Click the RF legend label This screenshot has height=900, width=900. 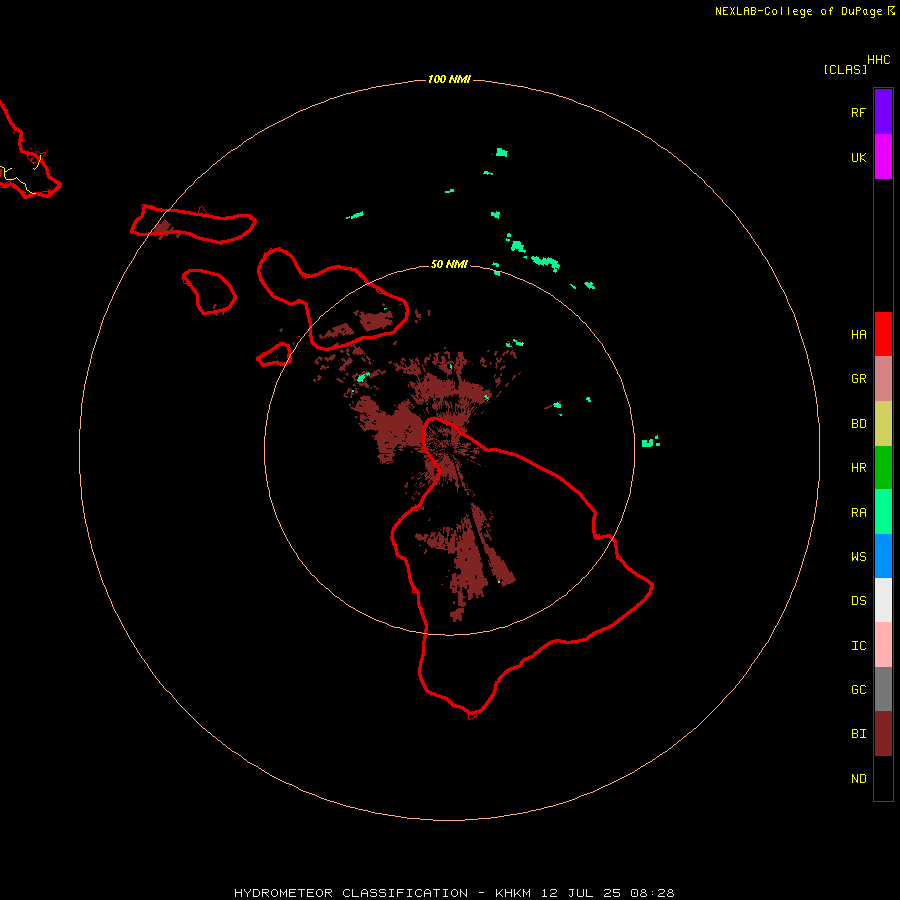[x=858, y=112]
